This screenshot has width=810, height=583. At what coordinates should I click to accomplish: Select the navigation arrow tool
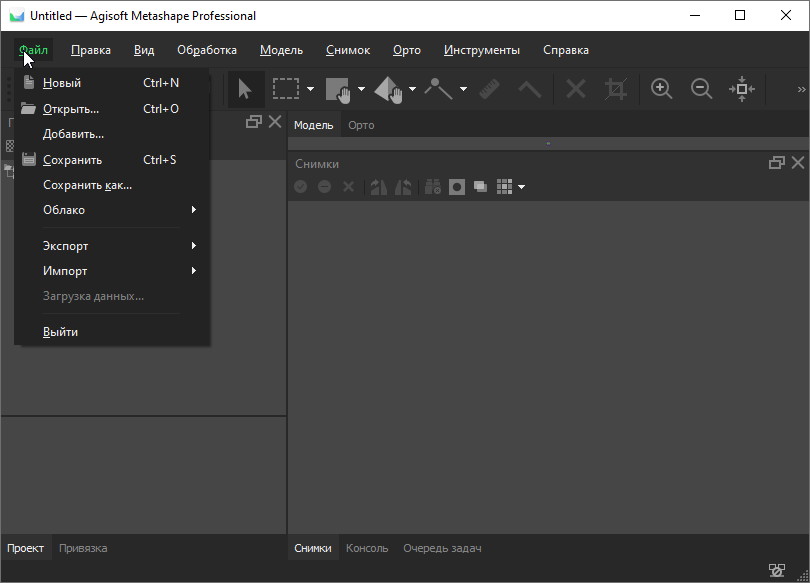(x=245, y=89)
